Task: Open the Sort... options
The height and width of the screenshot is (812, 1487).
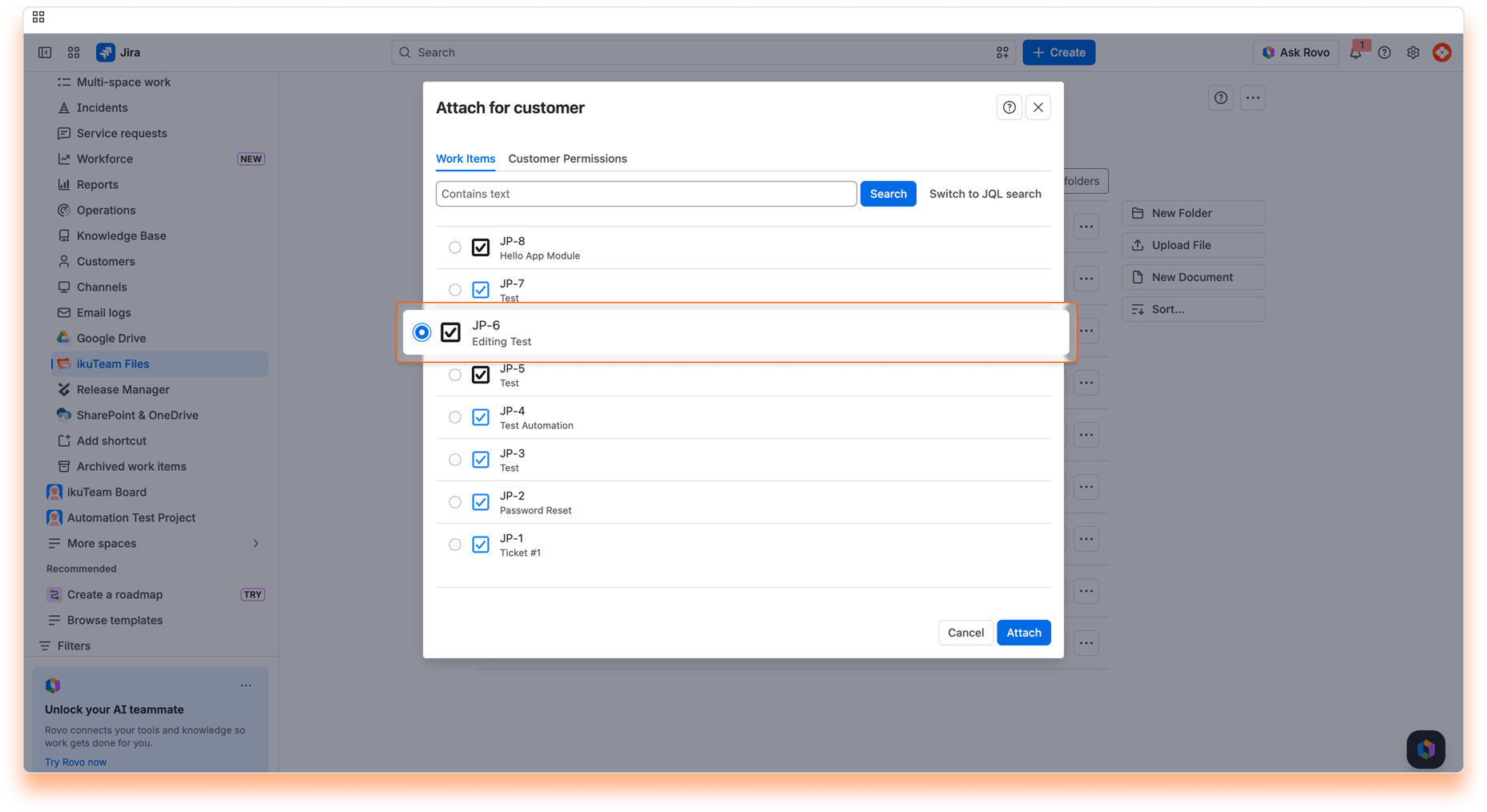Action: pos(1194,309)
